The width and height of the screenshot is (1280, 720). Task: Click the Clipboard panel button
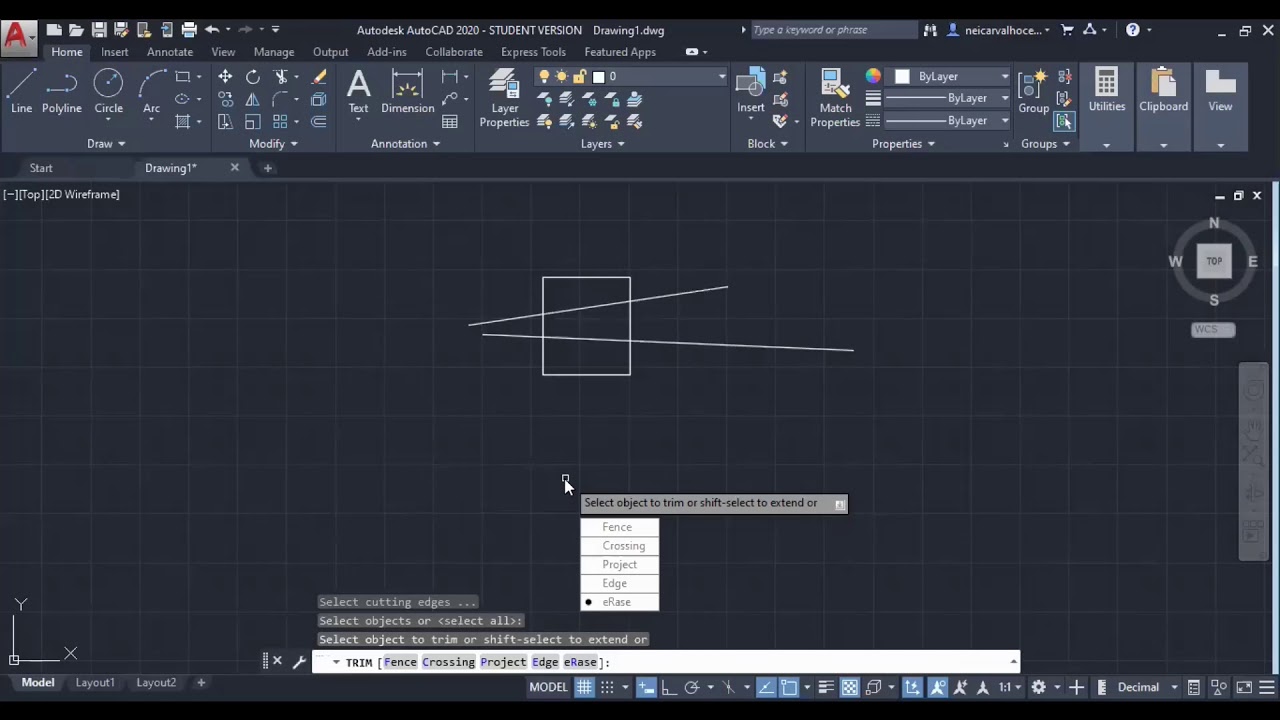click(1163, 91)
